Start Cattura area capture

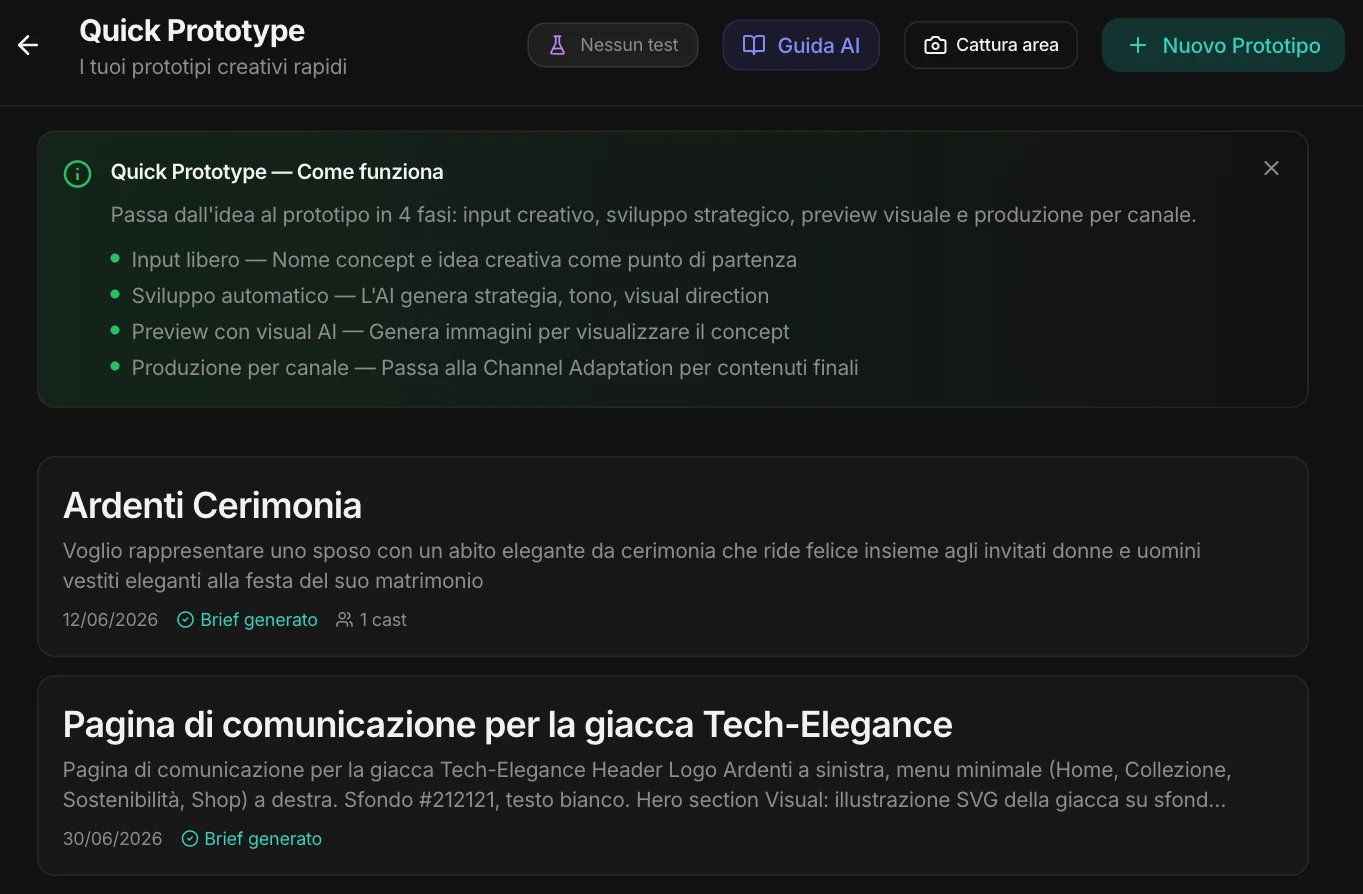[x=991, y=45]
